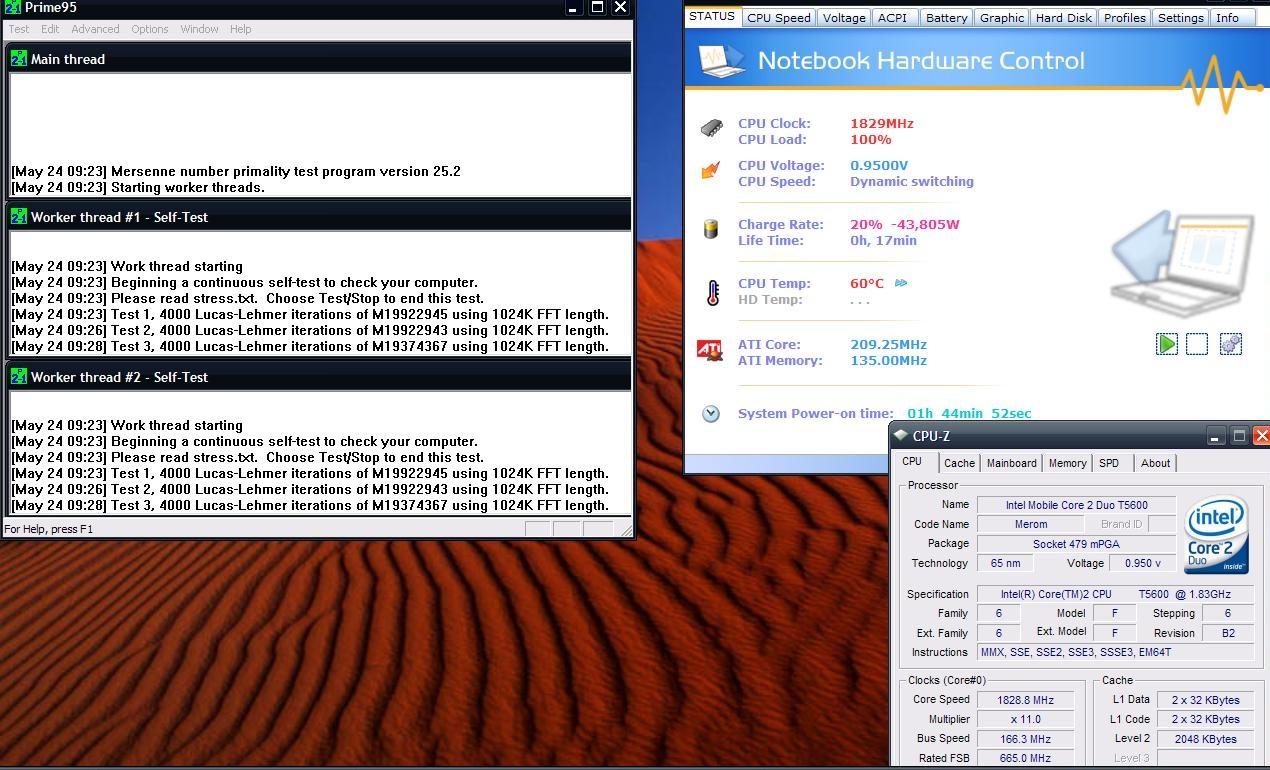
Task: Switch to the Profiles tab
Action: coord(1125,18)
